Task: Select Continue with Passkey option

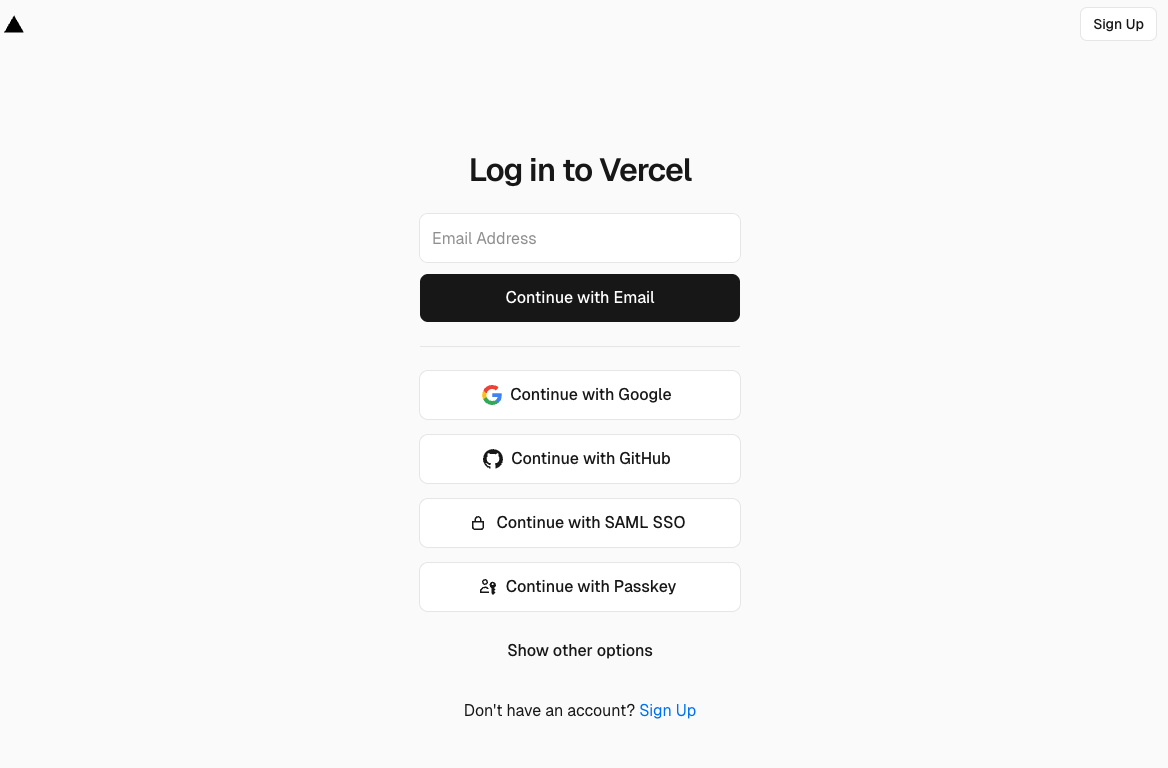Action: (580, 587)
